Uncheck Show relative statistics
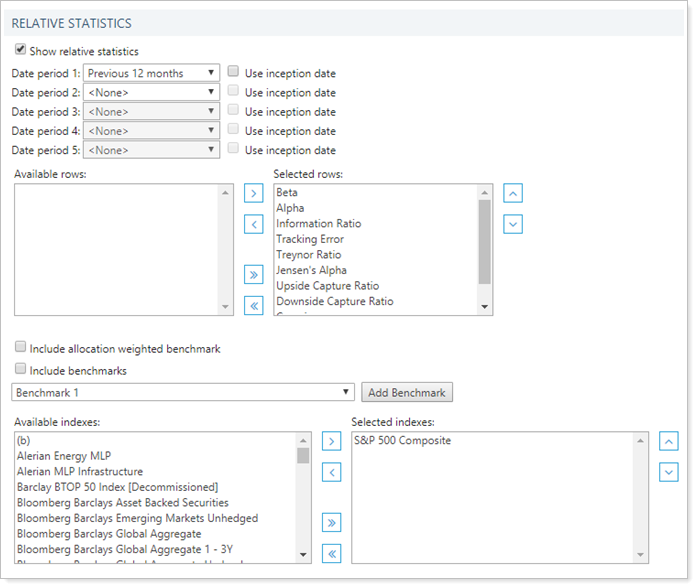 pyautogui.click(x=21, y=50)
